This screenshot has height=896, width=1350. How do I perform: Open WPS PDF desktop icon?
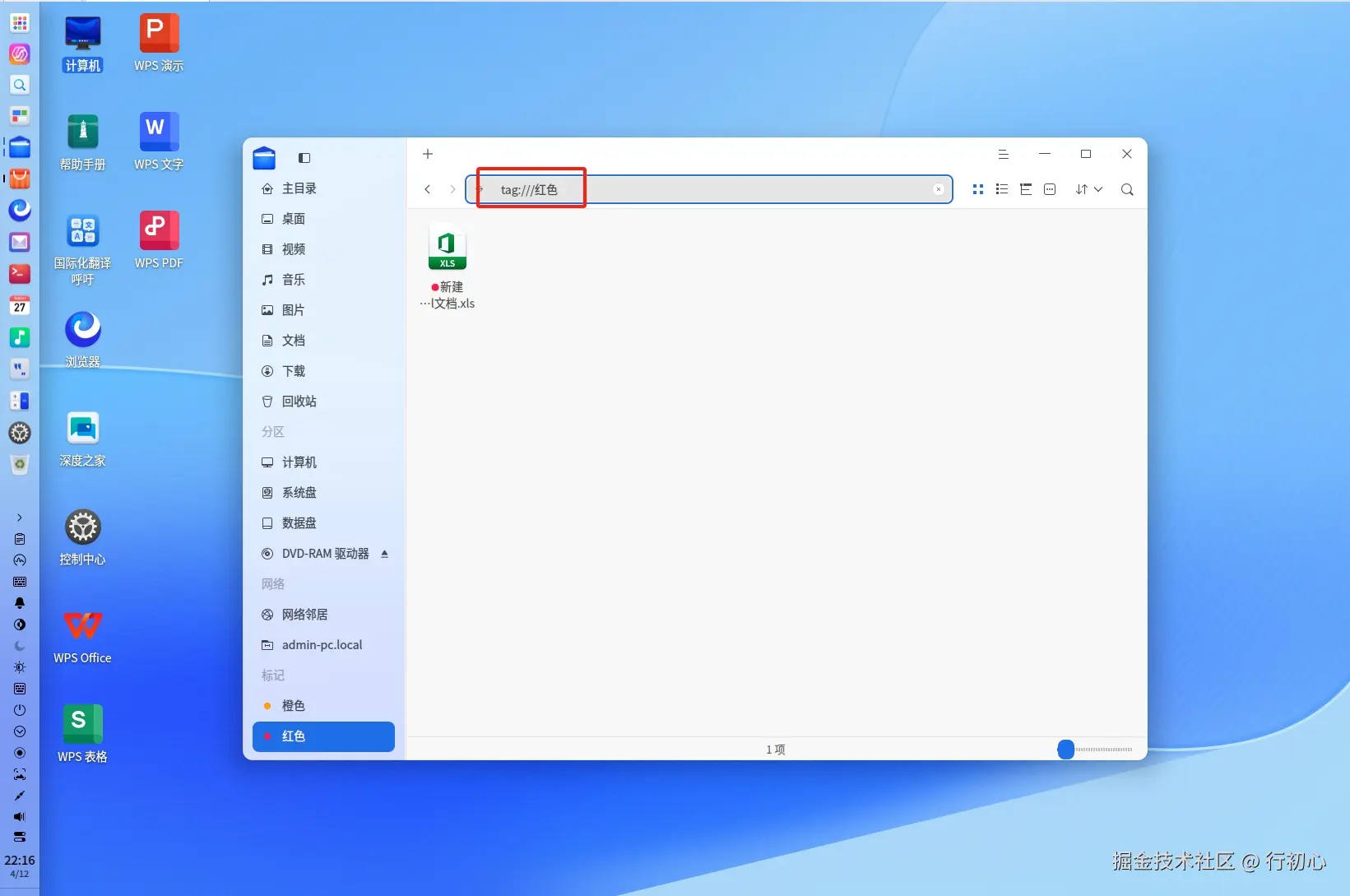(159, 242)
